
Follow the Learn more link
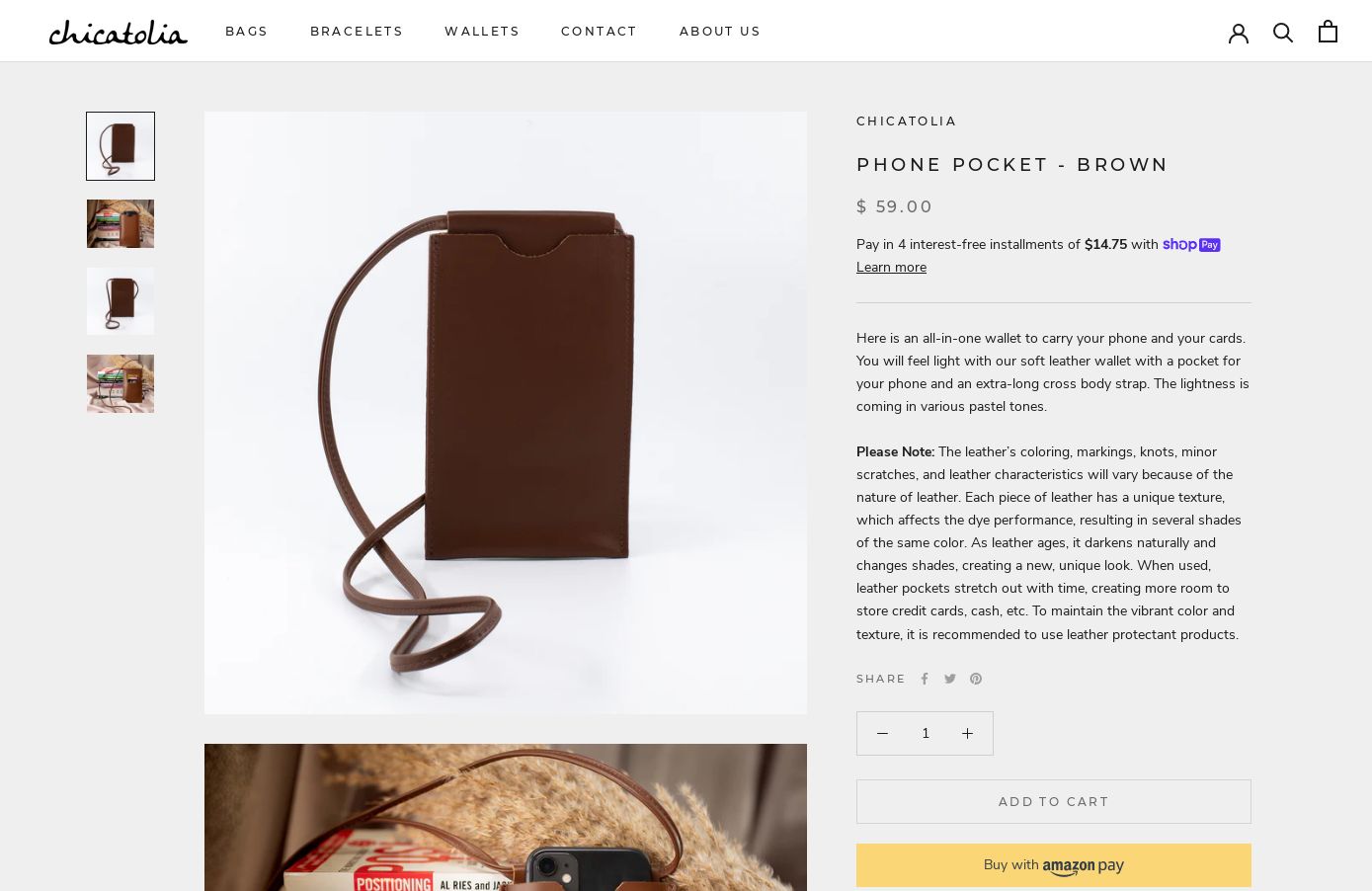(891, 267)
